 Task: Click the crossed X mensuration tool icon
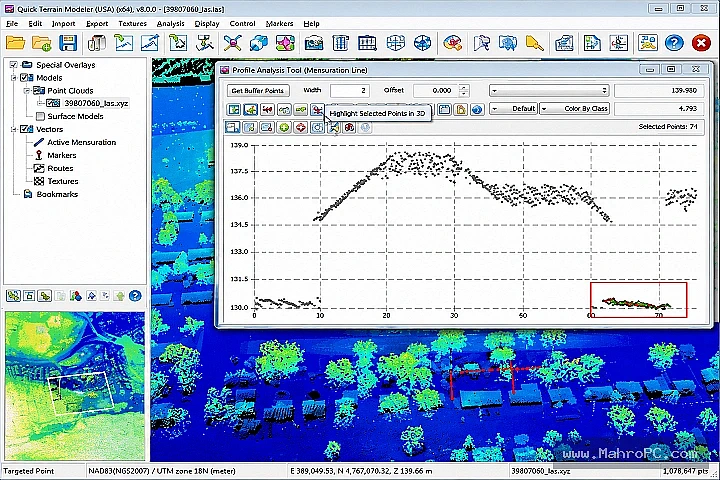[233, 43]
